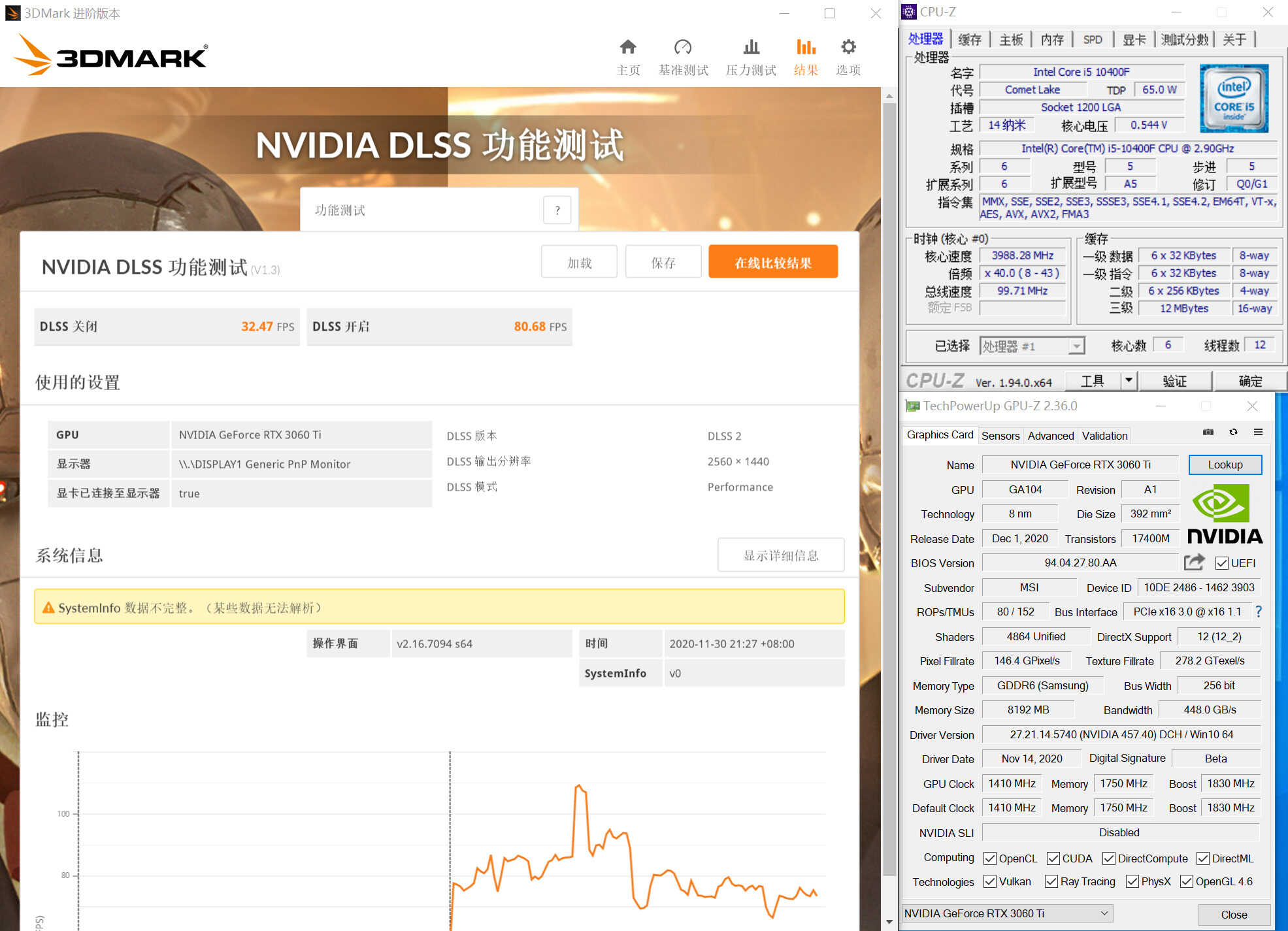Click the DLSS 开启 80.68 FPS result
The height and width of the screenshot is (931, 1288).
point(439,327)
